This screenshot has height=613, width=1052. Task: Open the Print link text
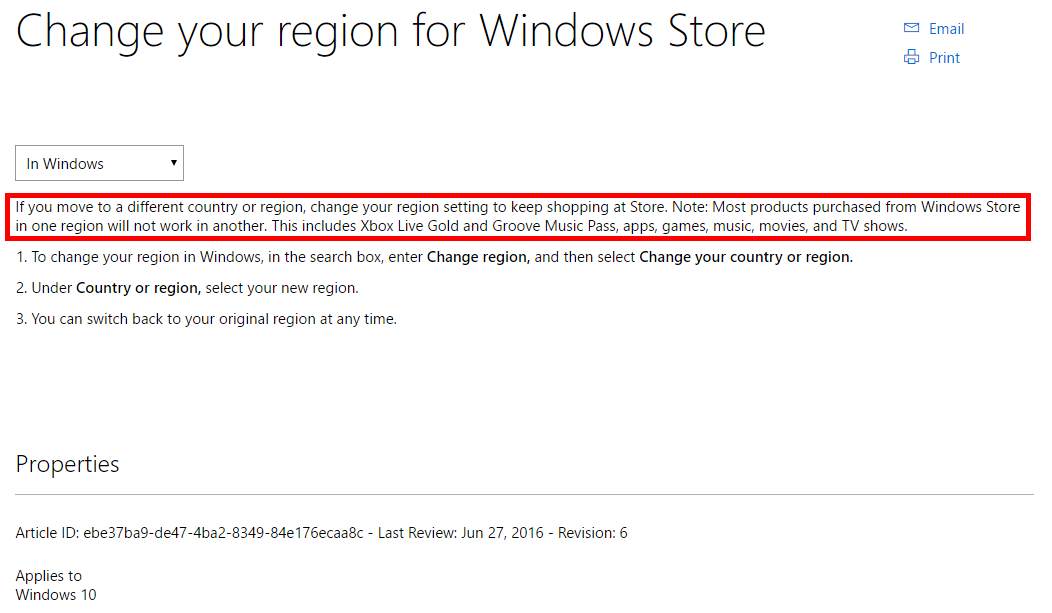(944, 58)
